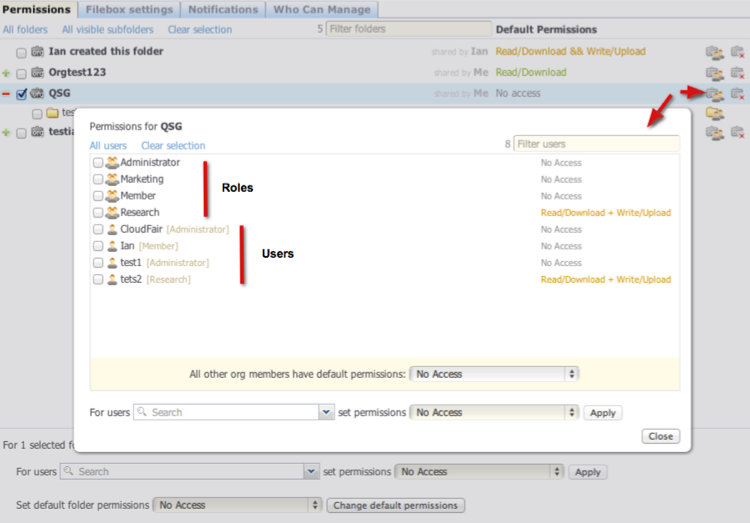Click the CloudFair user icon
Screen dimensions: 750x523
click(x=112, y=229)
